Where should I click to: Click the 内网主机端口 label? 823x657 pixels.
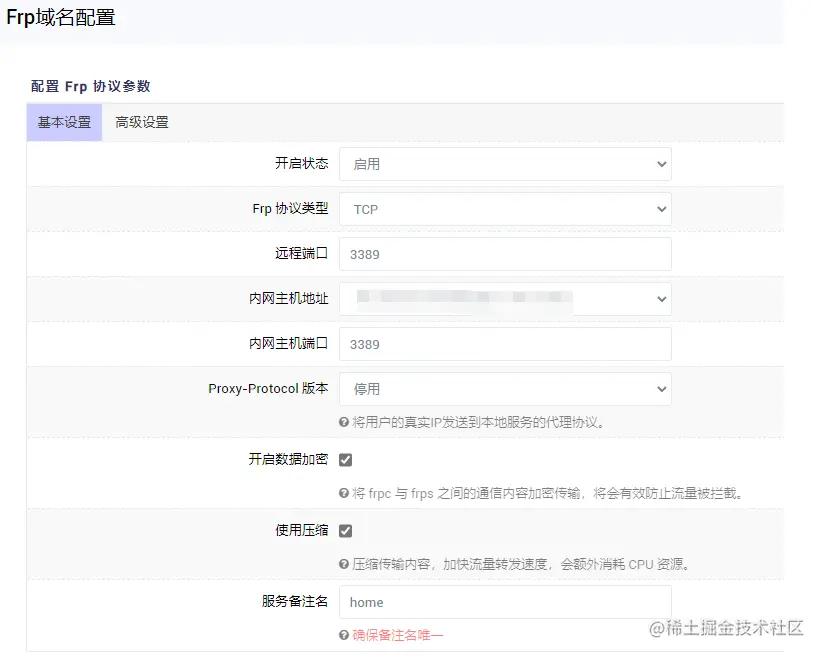click(289, 343)
